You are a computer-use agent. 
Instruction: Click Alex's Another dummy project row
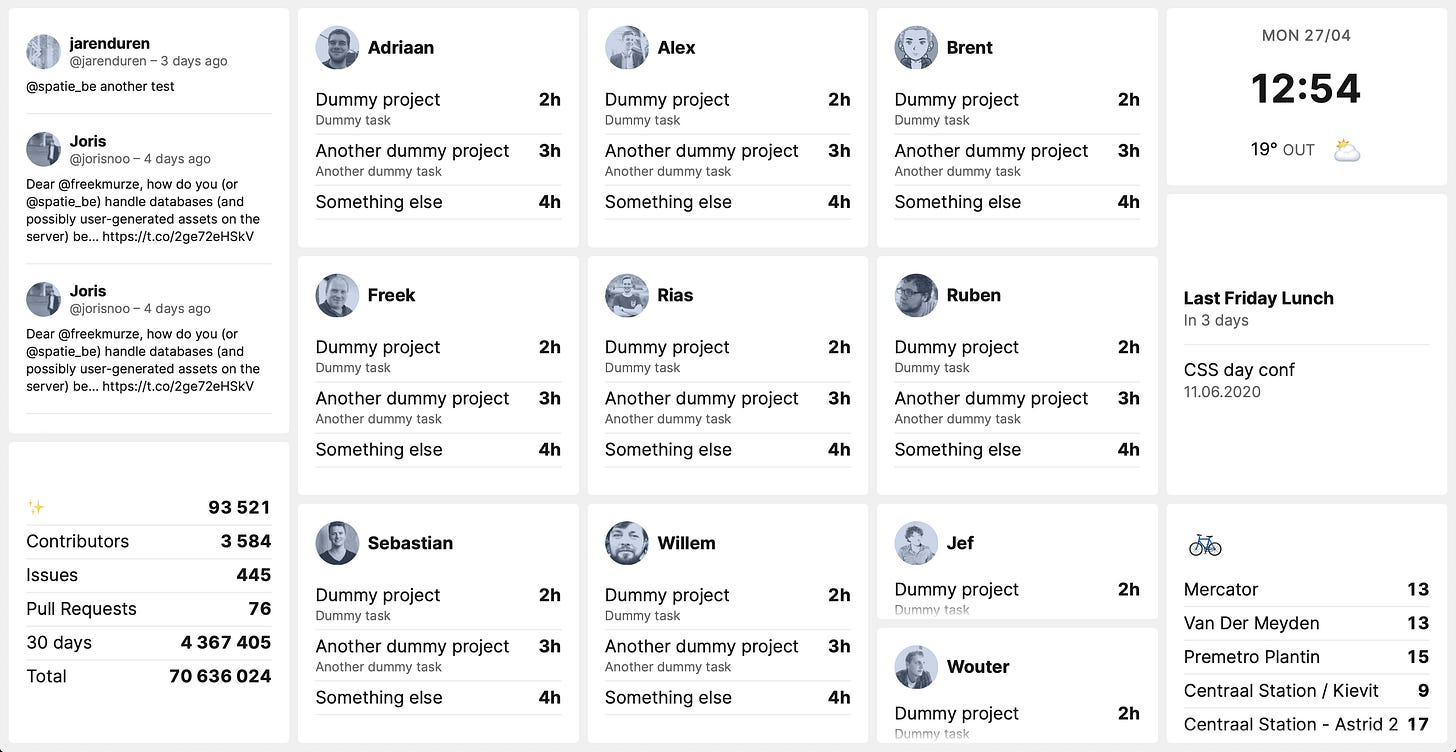728,160
